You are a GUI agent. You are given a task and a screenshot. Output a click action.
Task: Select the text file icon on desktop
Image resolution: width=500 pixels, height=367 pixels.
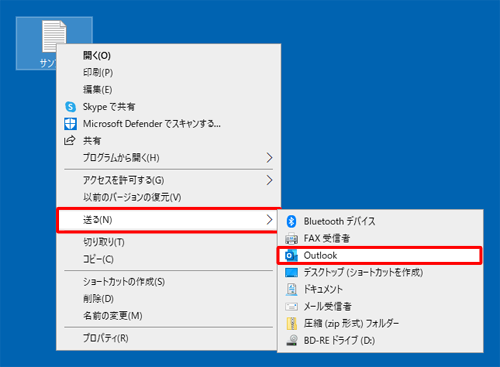[x=54, y=36]
